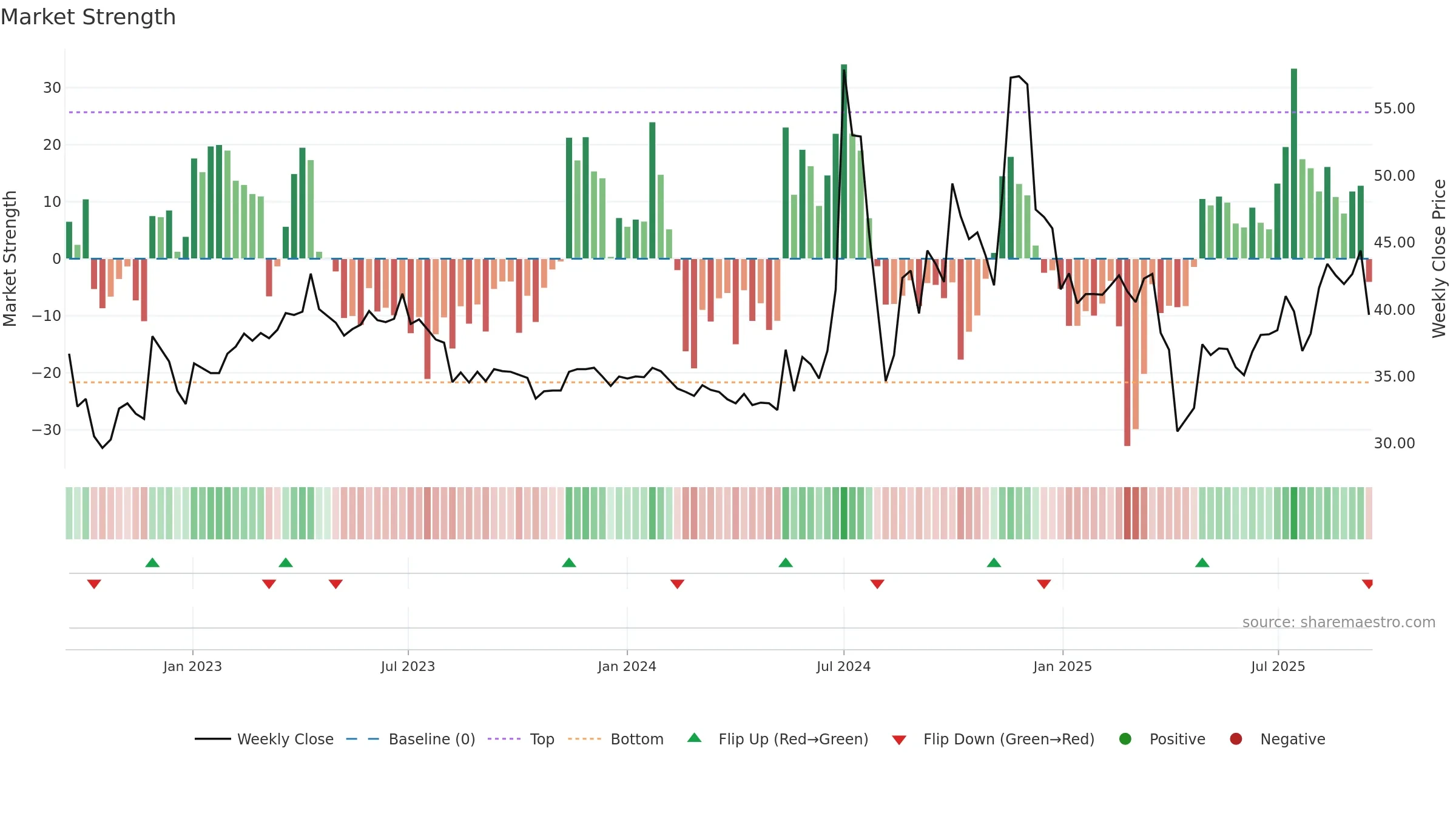Click the 30.00 price axis label
Image resolution: width=1456 pixels, height=819 pixels.
(1394, 443)
